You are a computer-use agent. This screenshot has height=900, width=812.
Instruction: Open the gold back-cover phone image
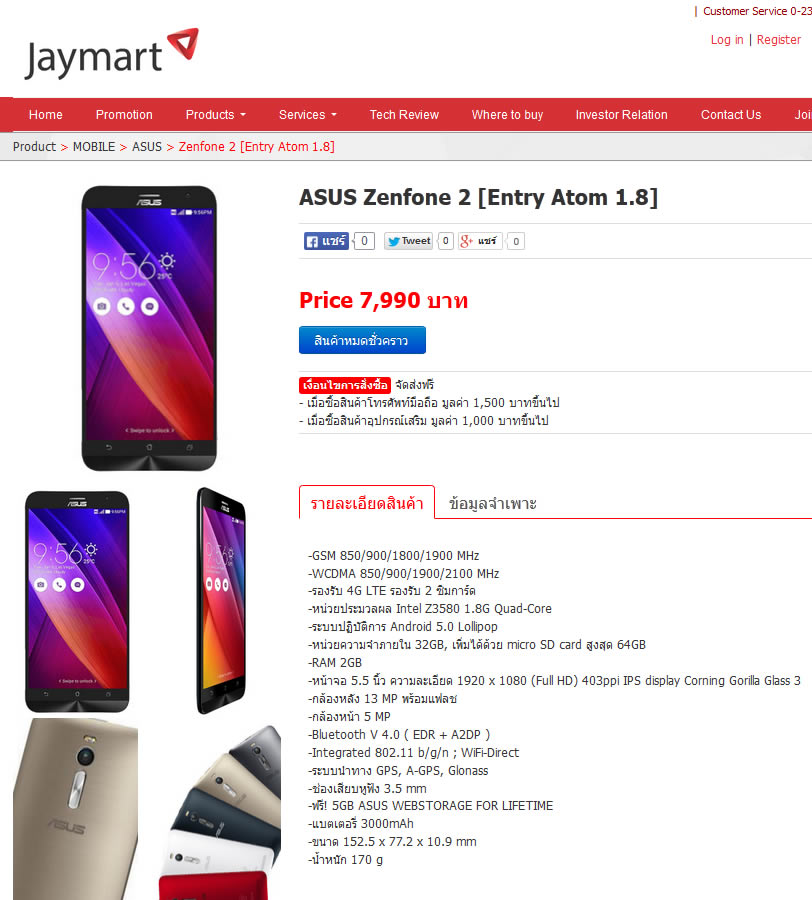click(x=75, y=809)
